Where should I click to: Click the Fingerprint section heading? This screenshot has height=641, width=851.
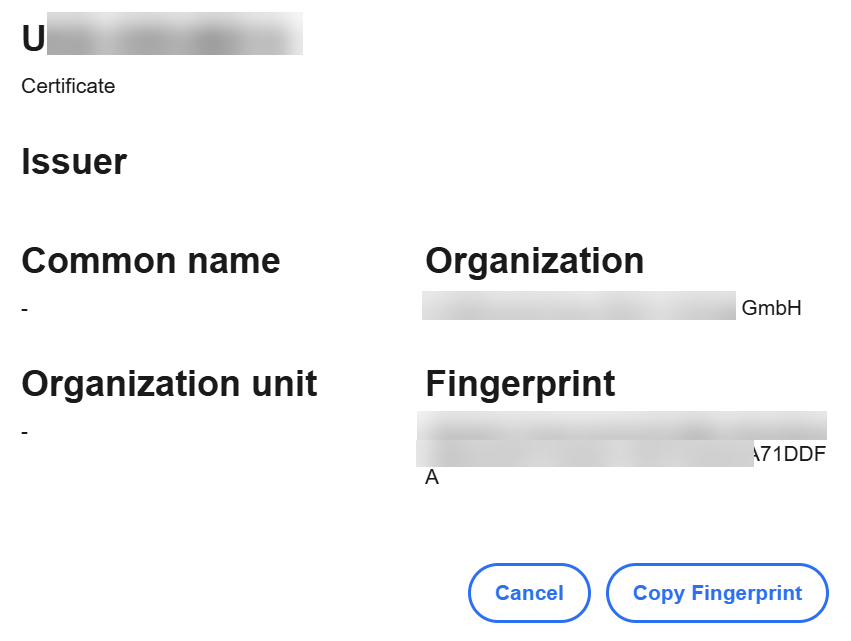520,383
